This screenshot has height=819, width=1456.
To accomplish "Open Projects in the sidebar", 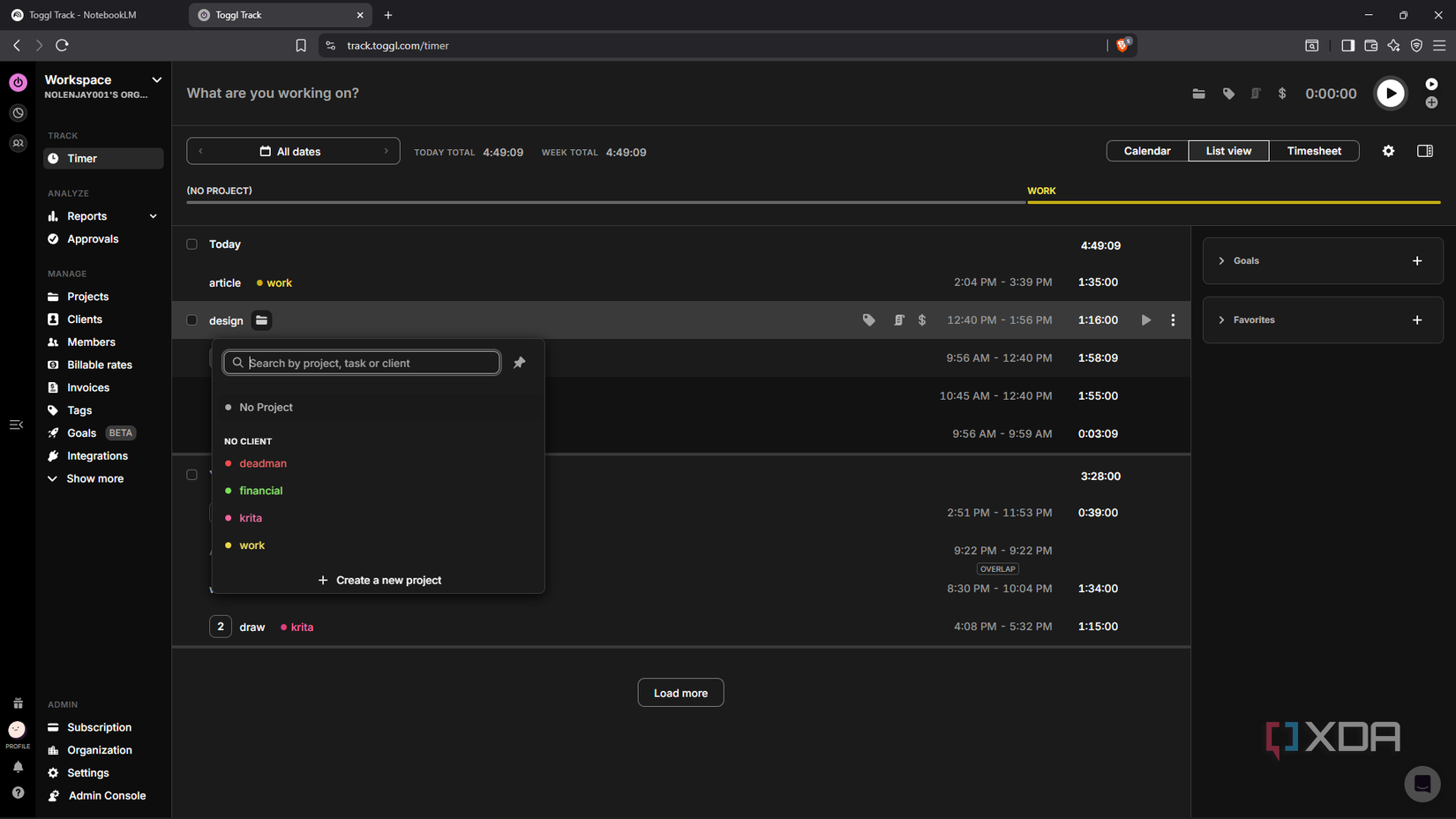I will (x=87, y=297).
